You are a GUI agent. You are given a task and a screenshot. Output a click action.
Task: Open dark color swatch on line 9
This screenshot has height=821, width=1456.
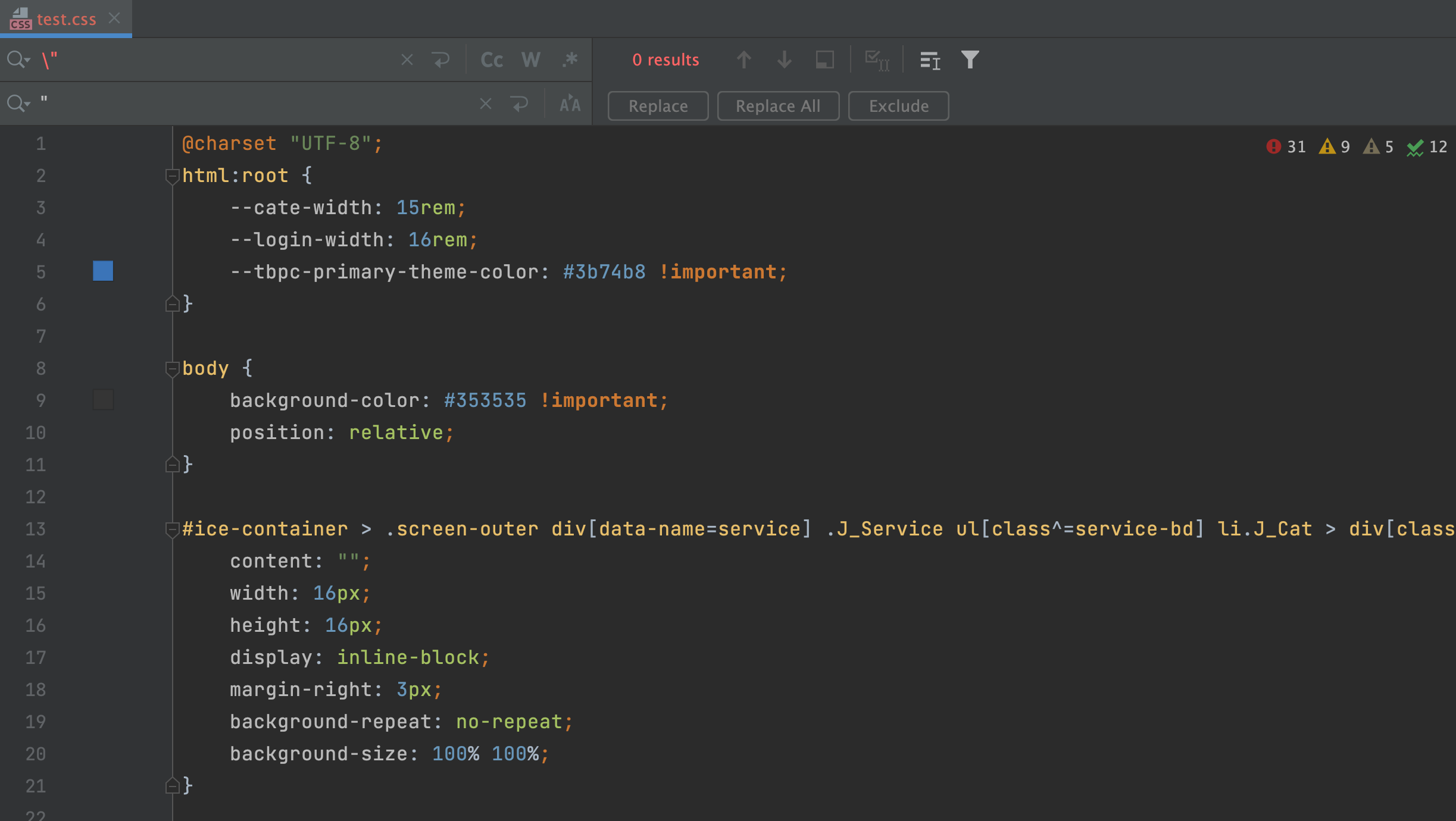pos(103,400)
